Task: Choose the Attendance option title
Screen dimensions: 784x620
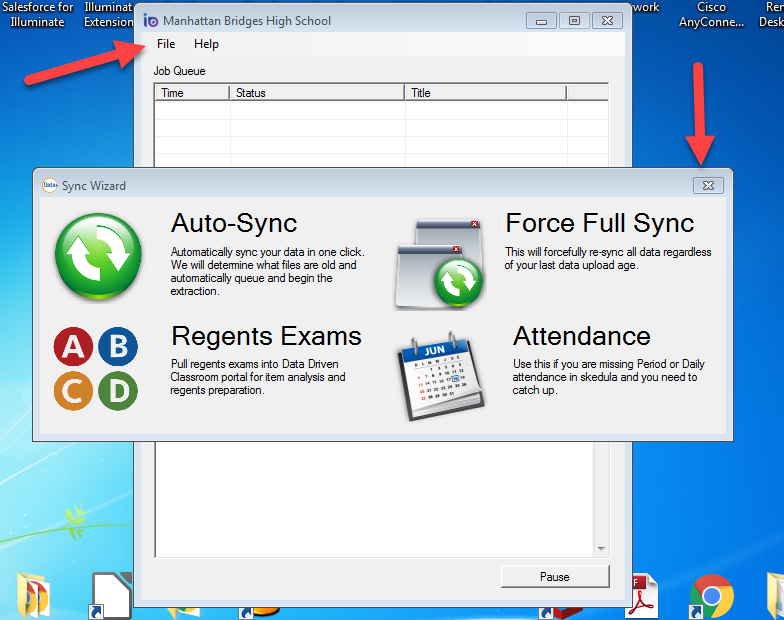Action: (x=582, y=336)
